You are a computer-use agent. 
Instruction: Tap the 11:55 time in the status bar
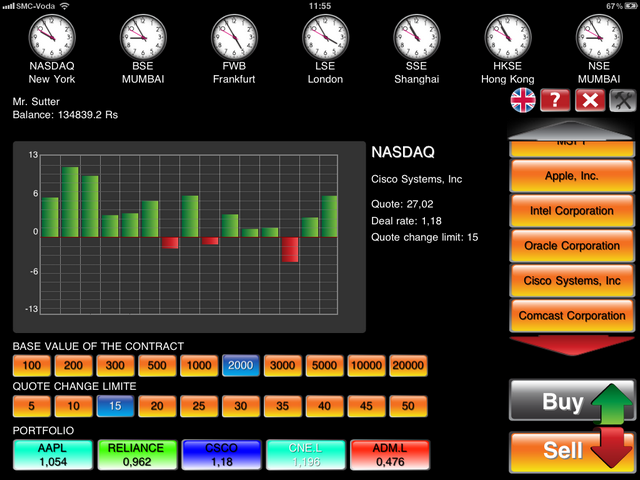point(320,6)
